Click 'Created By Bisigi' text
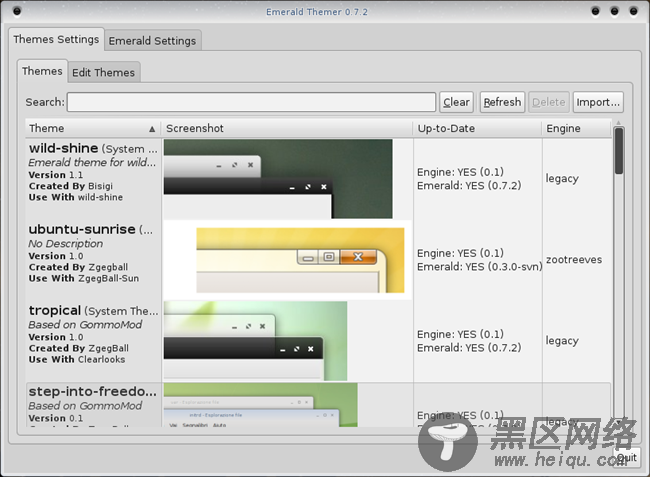The image size is (650, 477). tap(70, 186)
